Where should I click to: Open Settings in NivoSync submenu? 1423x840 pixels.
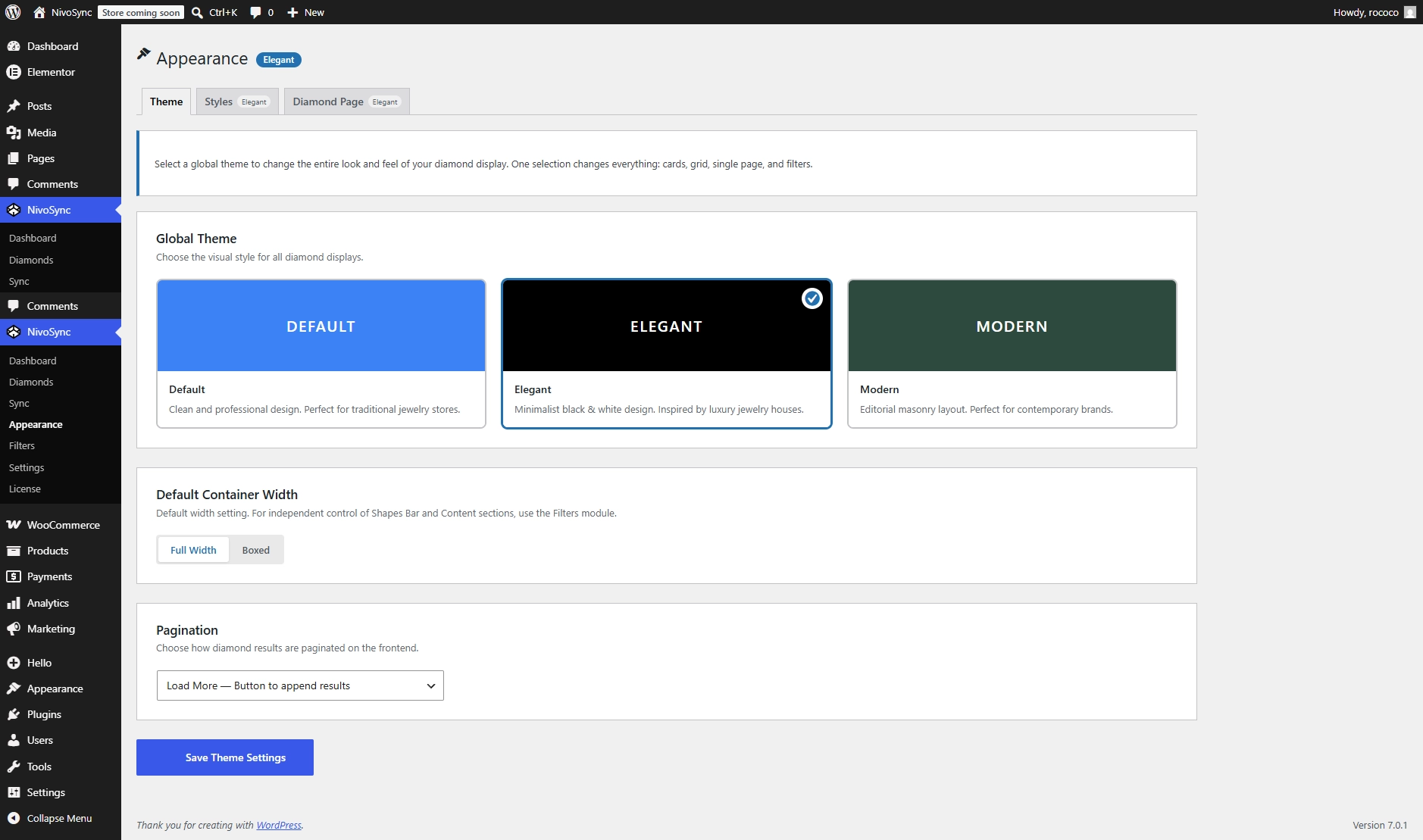point(27,467)
